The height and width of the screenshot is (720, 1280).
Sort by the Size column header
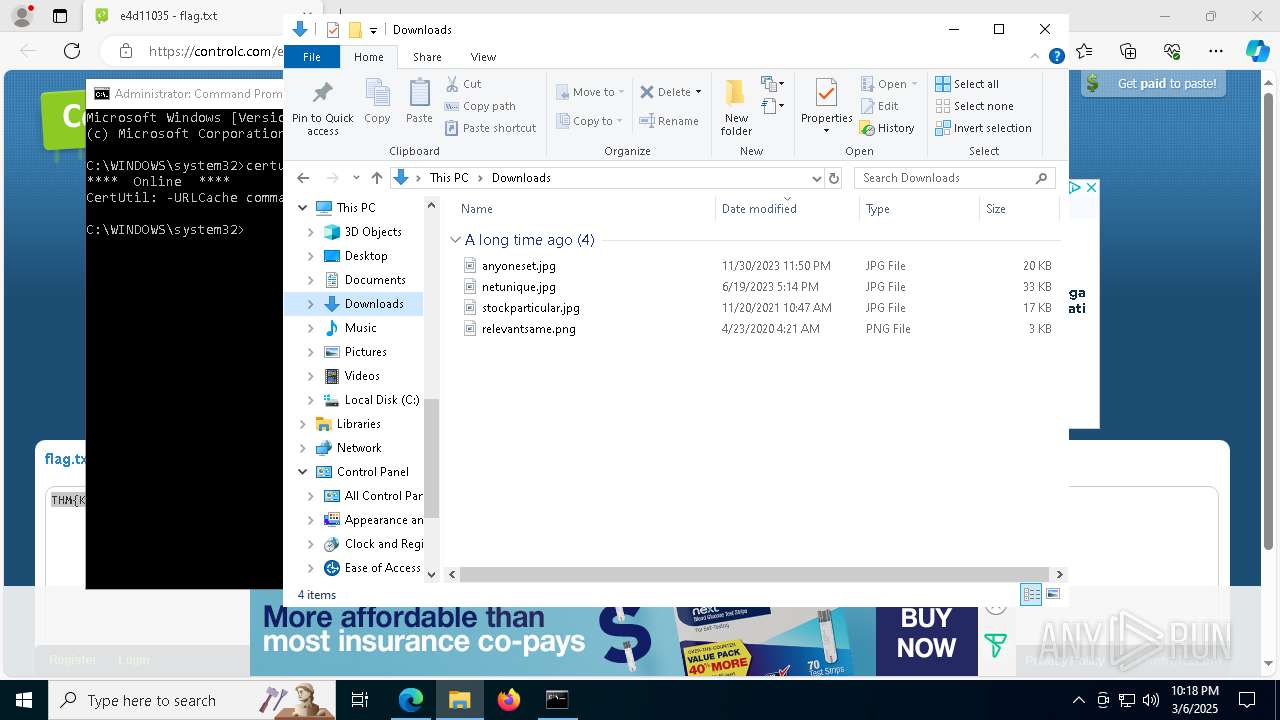[1019, 209]
